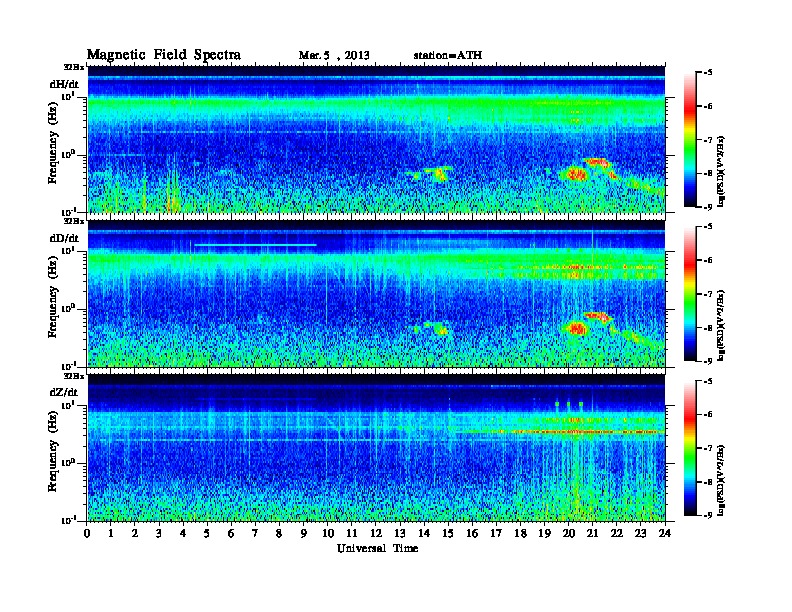Click the "-9" tick of the dH/dt color bar
The width and height of the screenshot is (792, 612).
tap(708, 207)
